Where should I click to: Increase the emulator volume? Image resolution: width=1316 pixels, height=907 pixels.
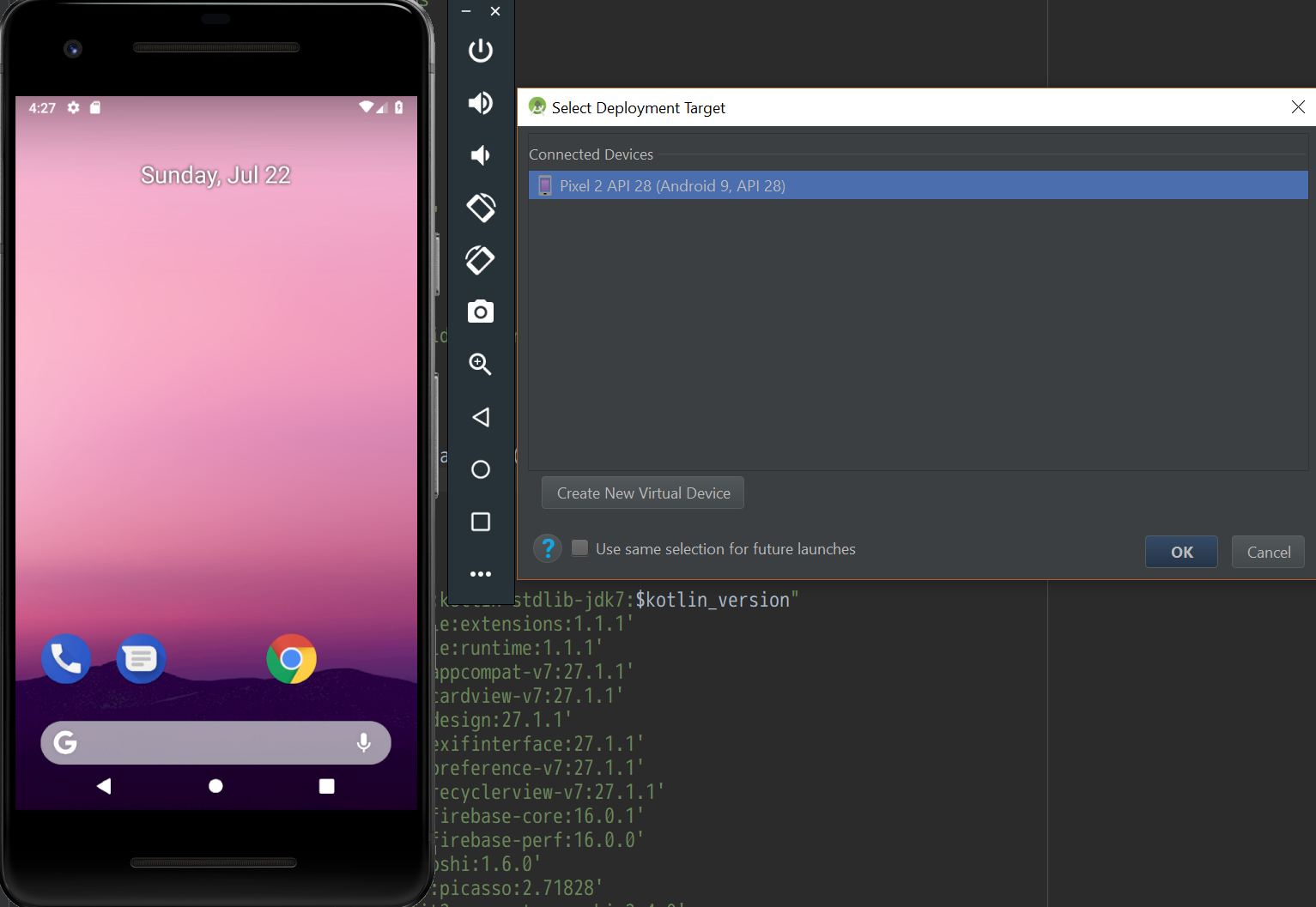(x=481, y=103)
